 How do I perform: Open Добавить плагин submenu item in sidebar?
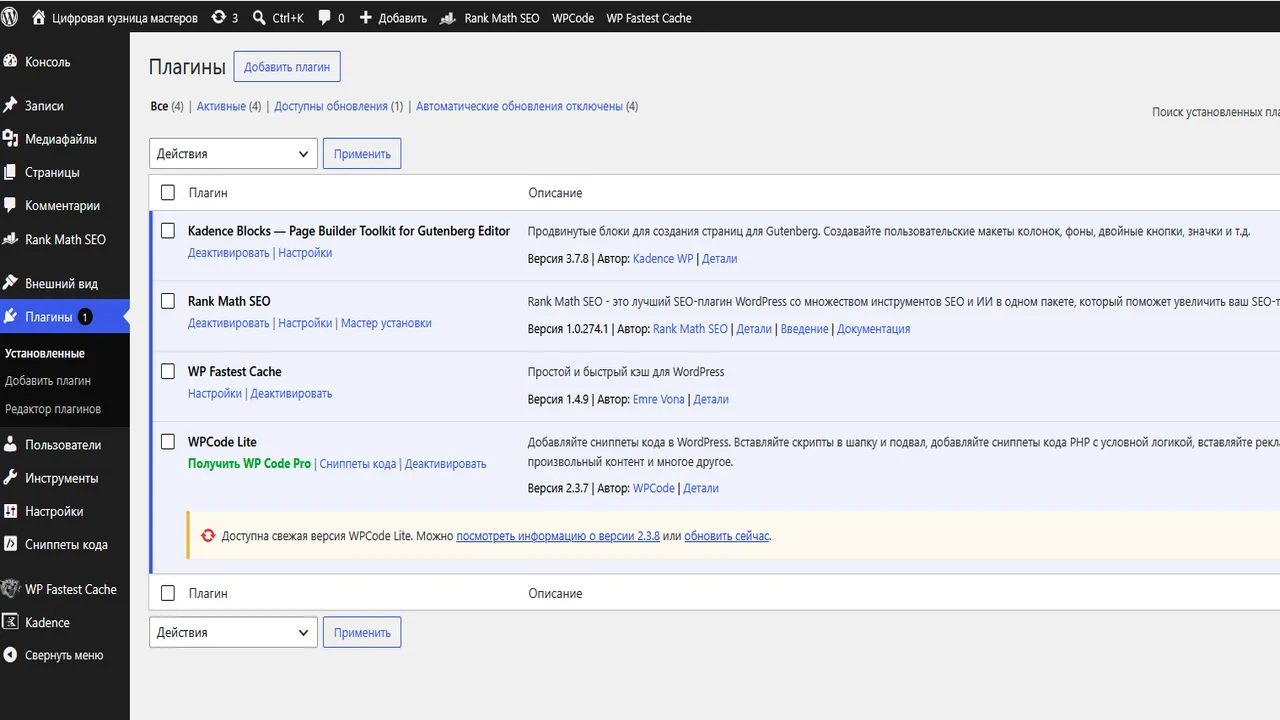(x=48, y=381)
